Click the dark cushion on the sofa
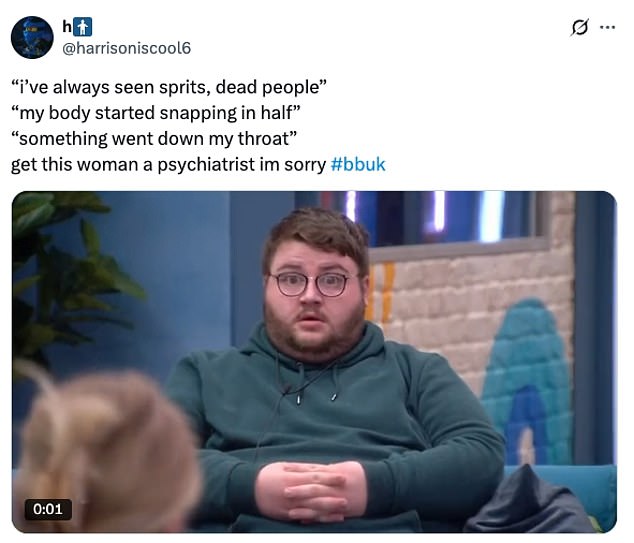This screenshot has width=634, height=543. tap(530, 503)
